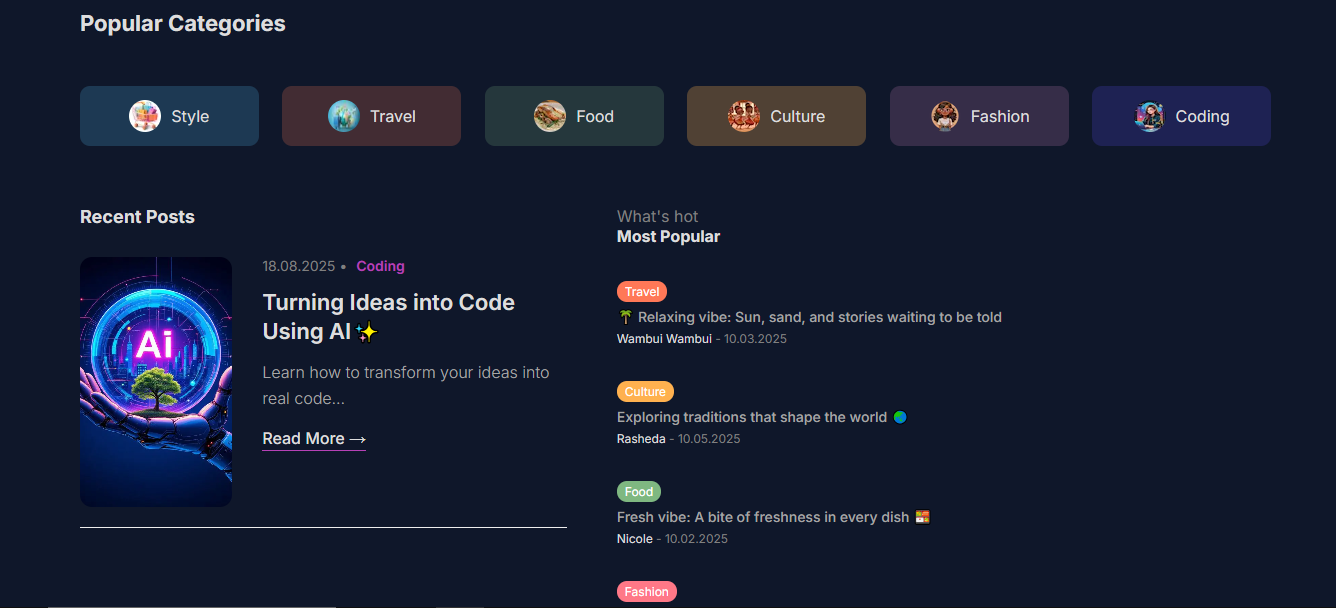Open "Fresh vibe: A bite of freshness" post
1336x608 pixels.
tap(763, 517)
